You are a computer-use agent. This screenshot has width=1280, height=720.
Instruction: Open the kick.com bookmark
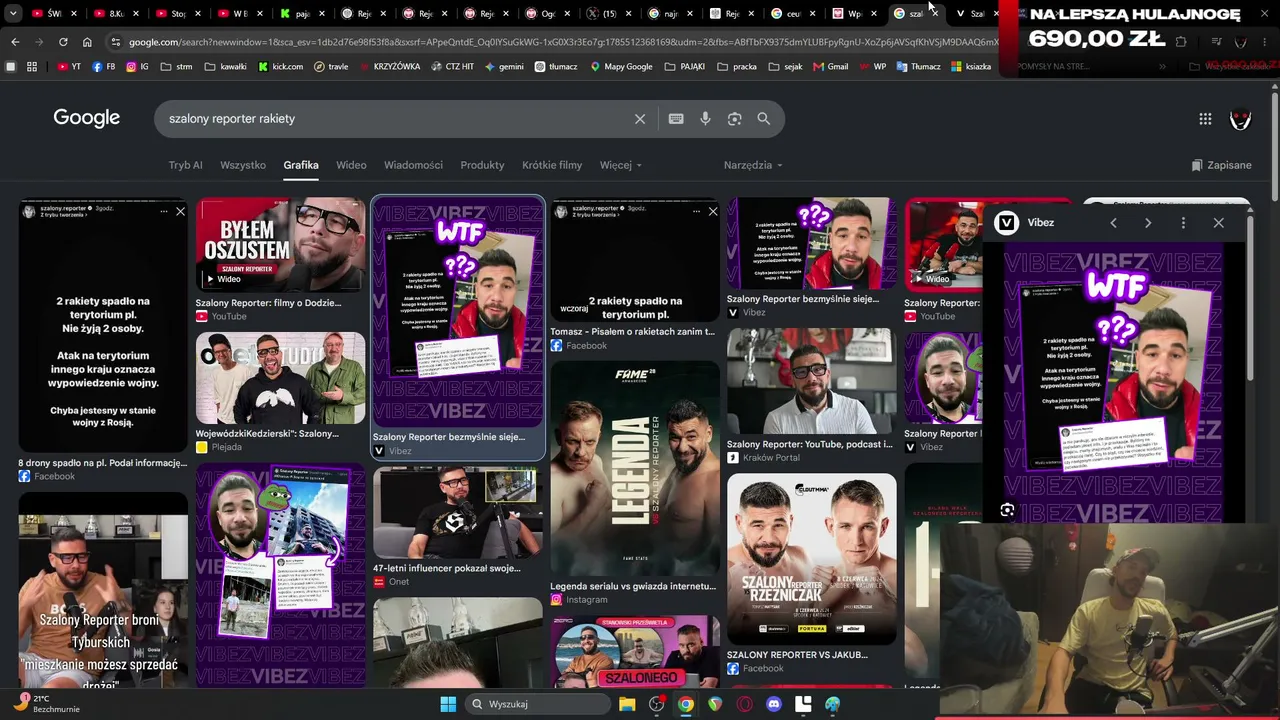pyautogui.click(x=281, y=66)
